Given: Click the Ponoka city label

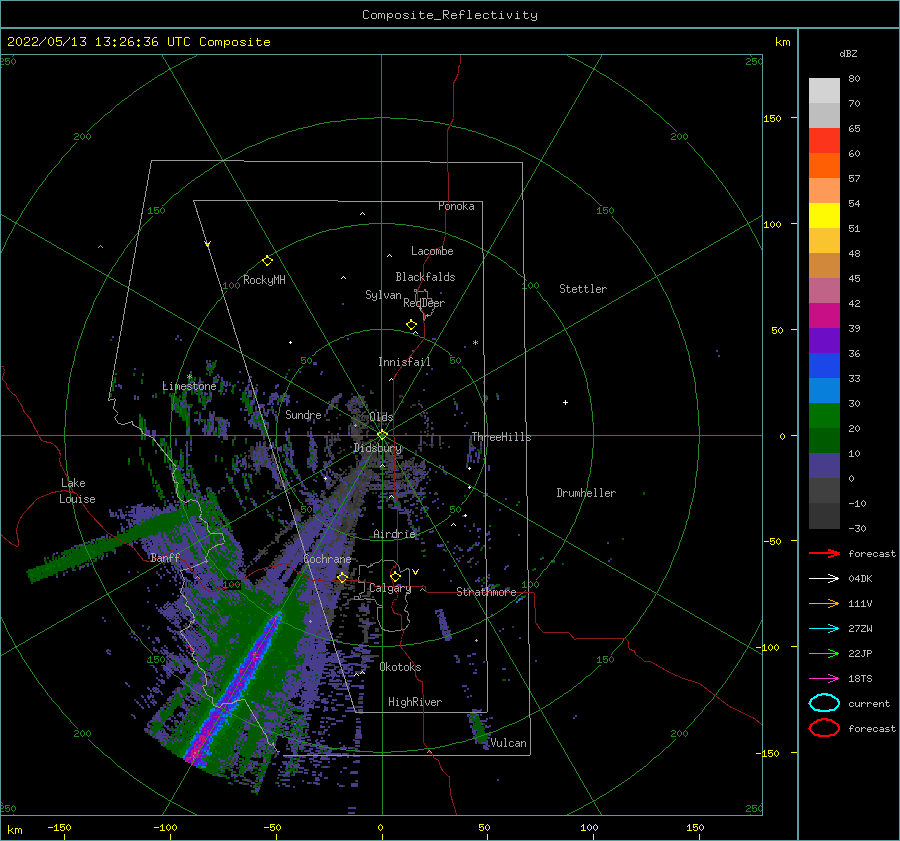Looking at the screenshot, I should pos(456,206).
